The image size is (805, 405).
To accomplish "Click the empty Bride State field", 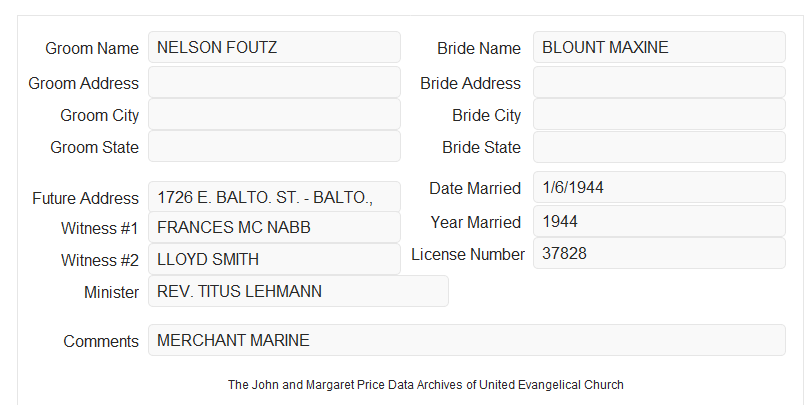I will pyautogui.click(x=659, y=147).
